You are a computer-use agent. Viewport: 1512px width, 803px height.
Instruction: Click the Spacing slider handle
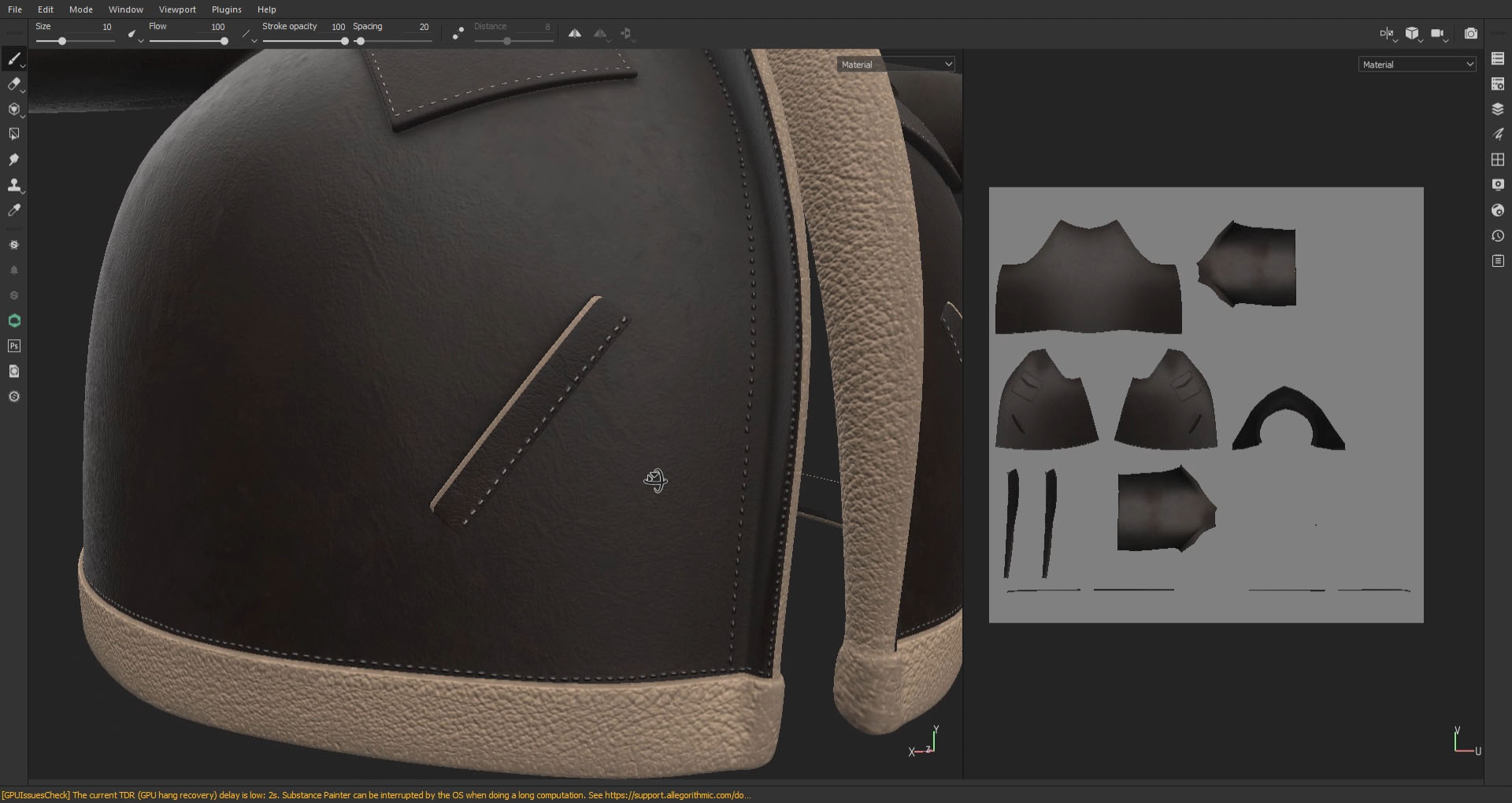[360, 41]
